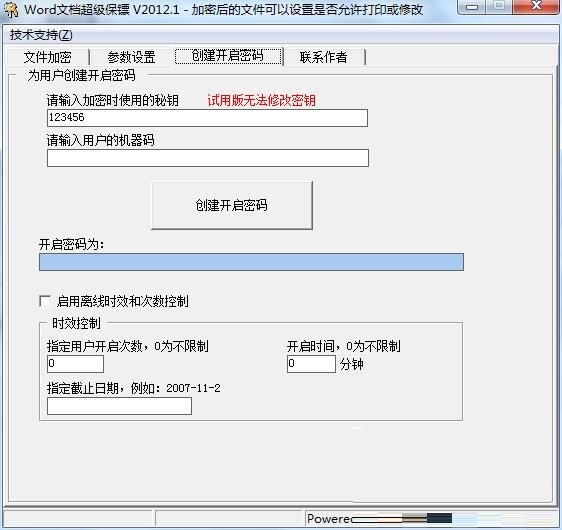Maximize the application window

click(499, 7)
